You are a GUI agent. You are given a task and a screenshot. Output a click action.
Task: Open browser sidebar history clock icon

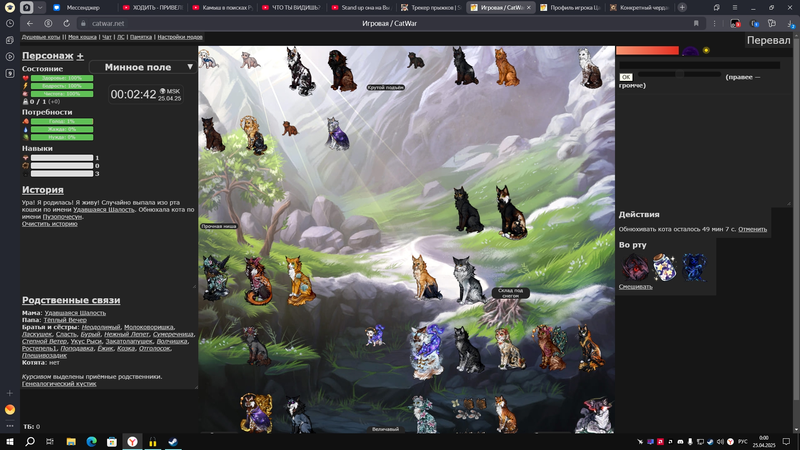coord(10,23)
